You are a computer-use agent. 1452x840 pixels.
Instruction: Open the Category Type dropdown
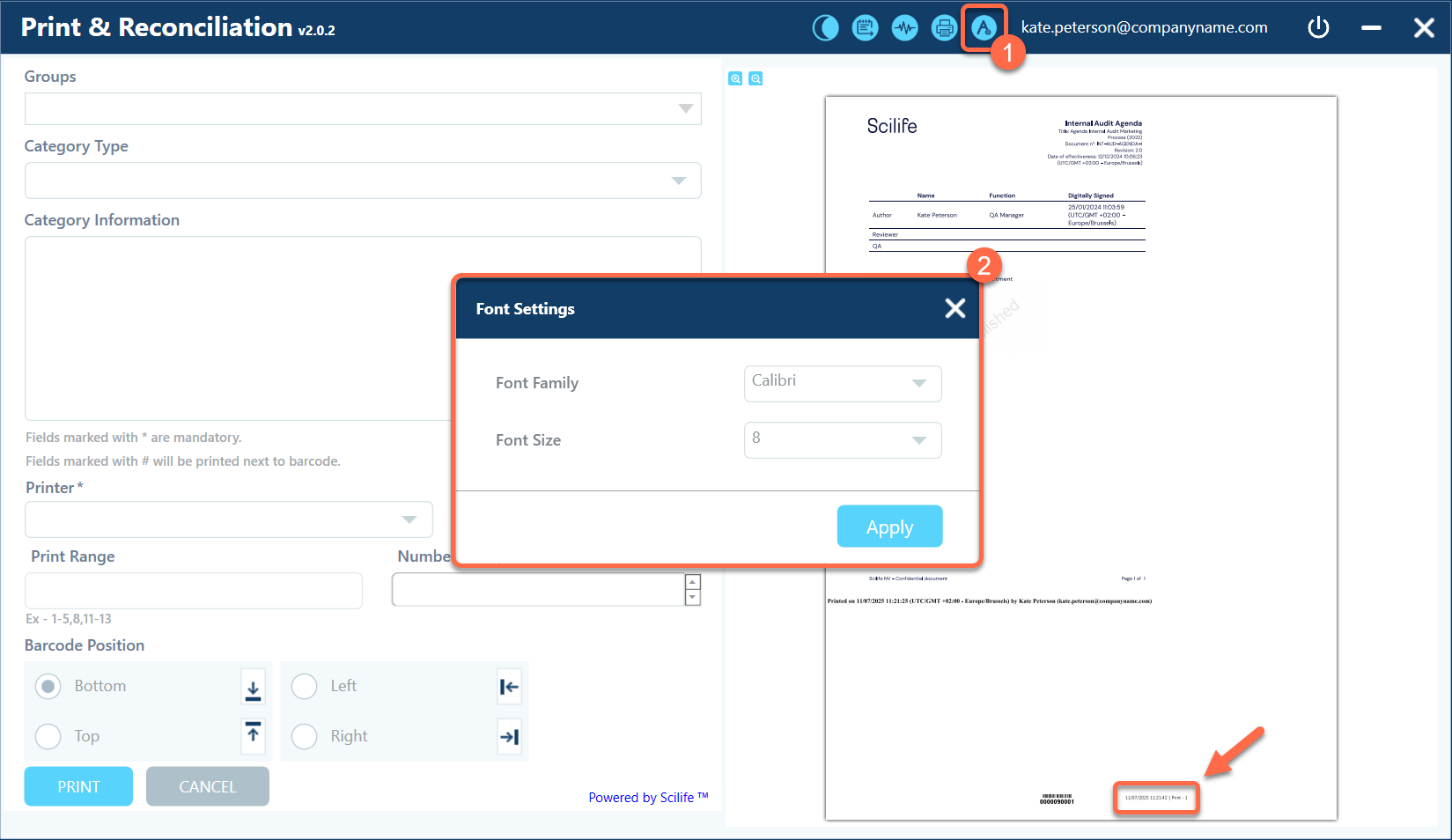click(x=363, y=181)
